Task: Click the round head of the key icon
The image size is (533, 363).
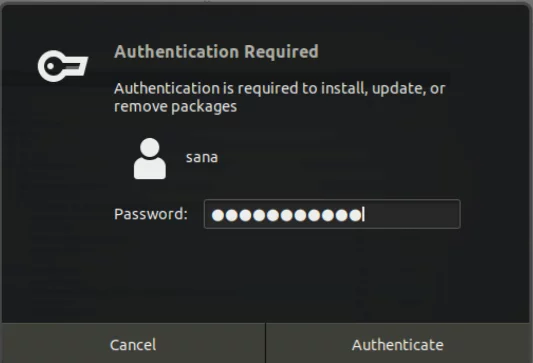Action: point(51,66)
